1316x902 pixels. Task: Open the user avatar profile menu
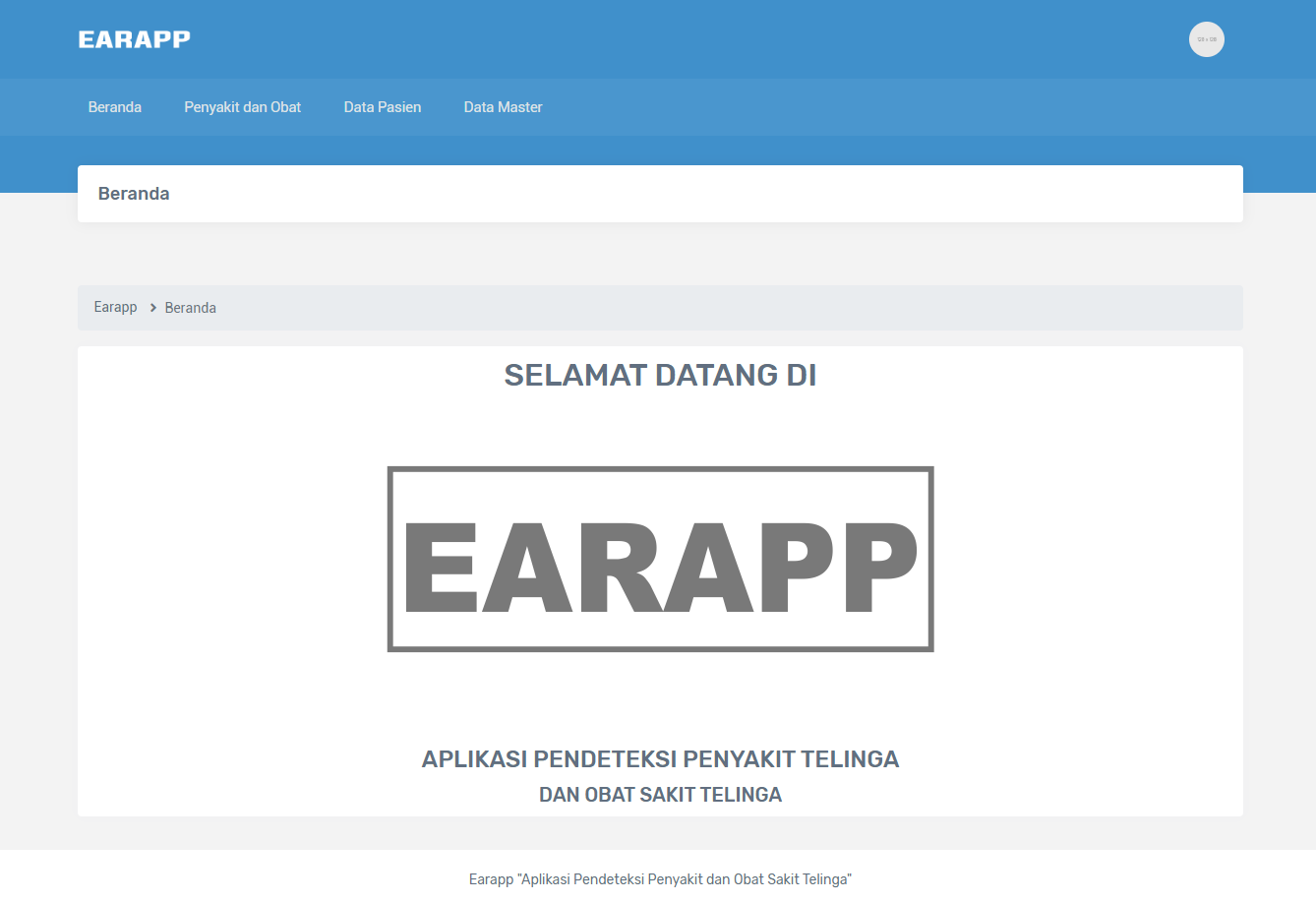[x=1206, y=39]
